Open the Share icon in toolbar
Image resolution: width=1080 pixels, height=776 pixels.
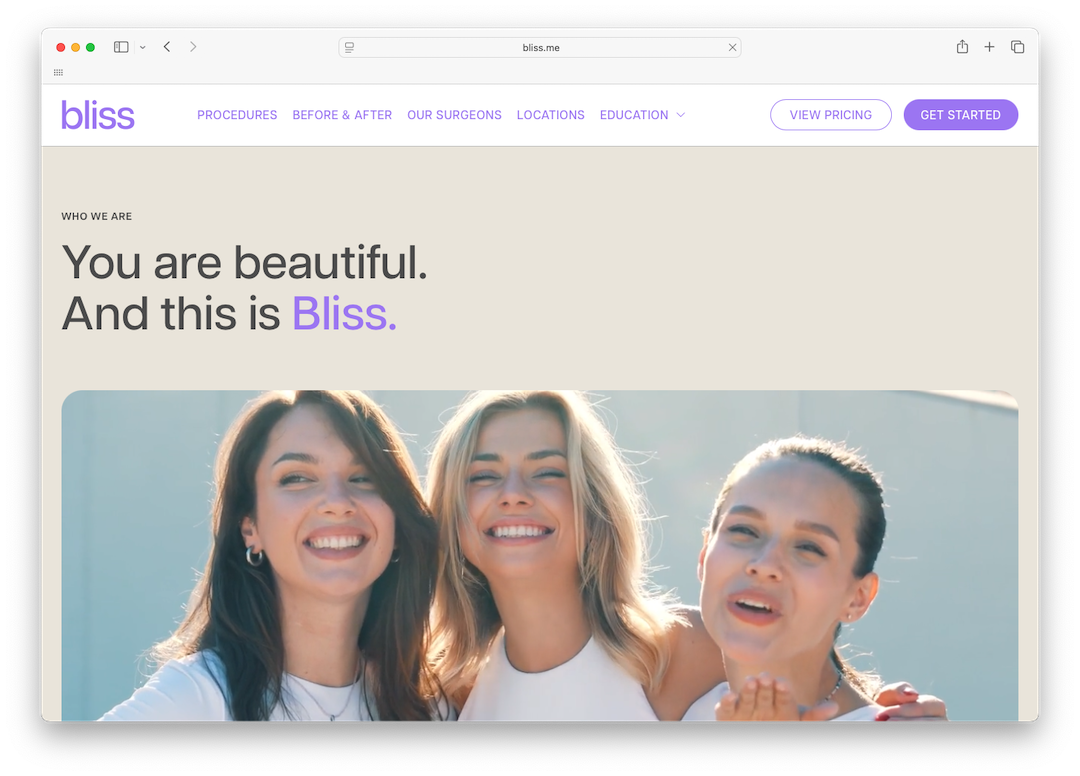point(962,47)
